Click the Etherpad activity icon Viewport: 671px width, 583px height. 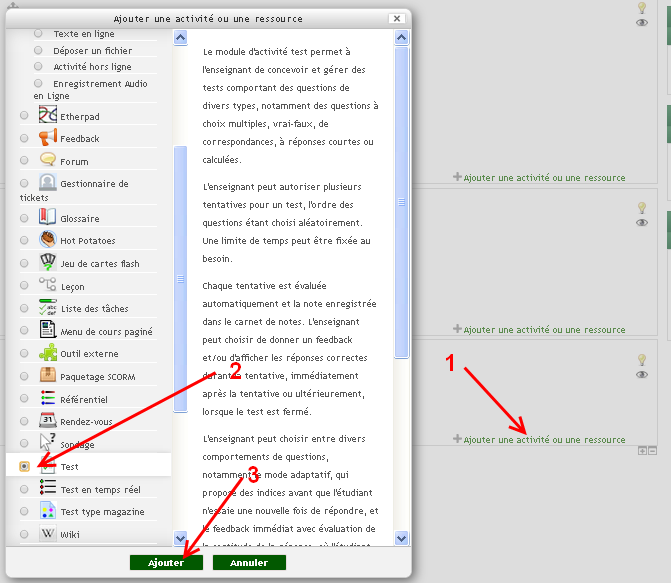click(48, 114)
